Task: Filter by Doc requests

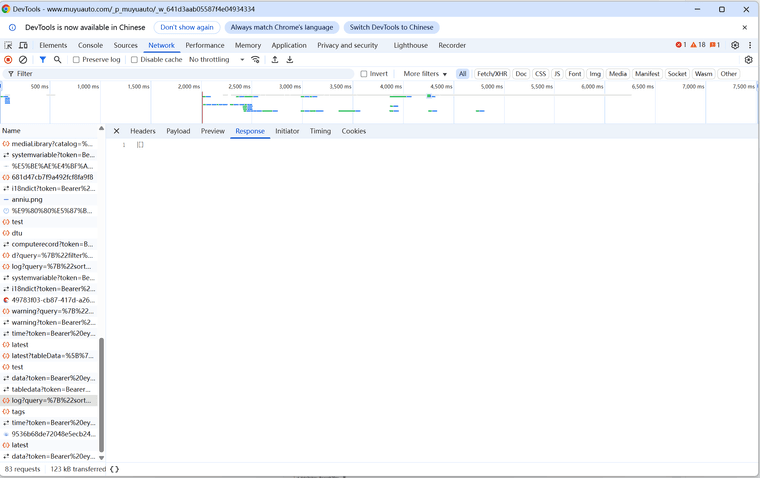Action: click(x=521, y=74)
